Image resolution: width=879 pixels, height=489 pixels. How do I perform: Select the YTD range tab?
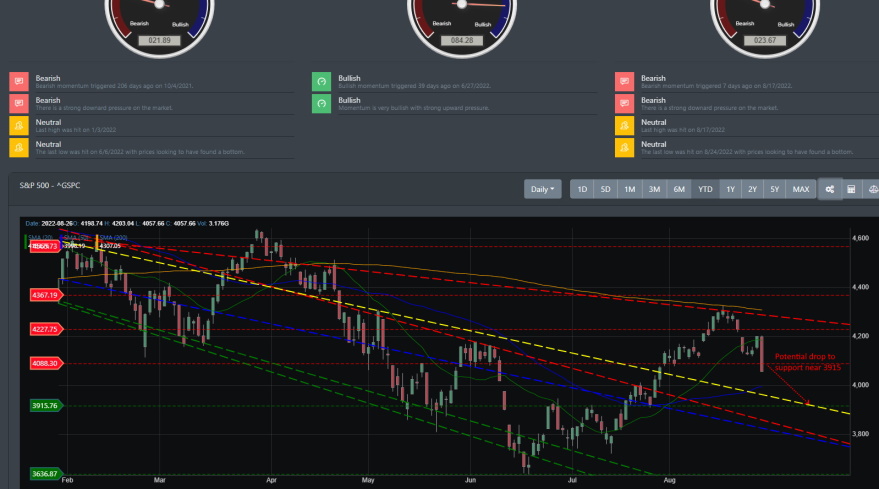(705, 189)
